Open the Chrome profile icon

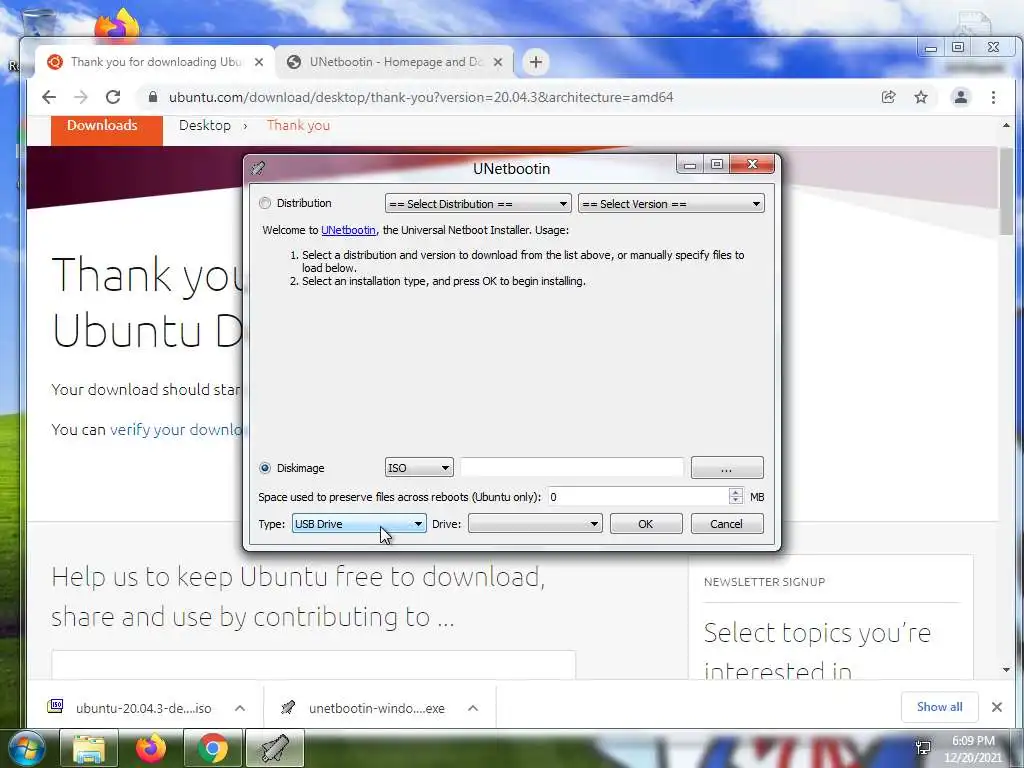pyautogui.click(x=961, y=97)
